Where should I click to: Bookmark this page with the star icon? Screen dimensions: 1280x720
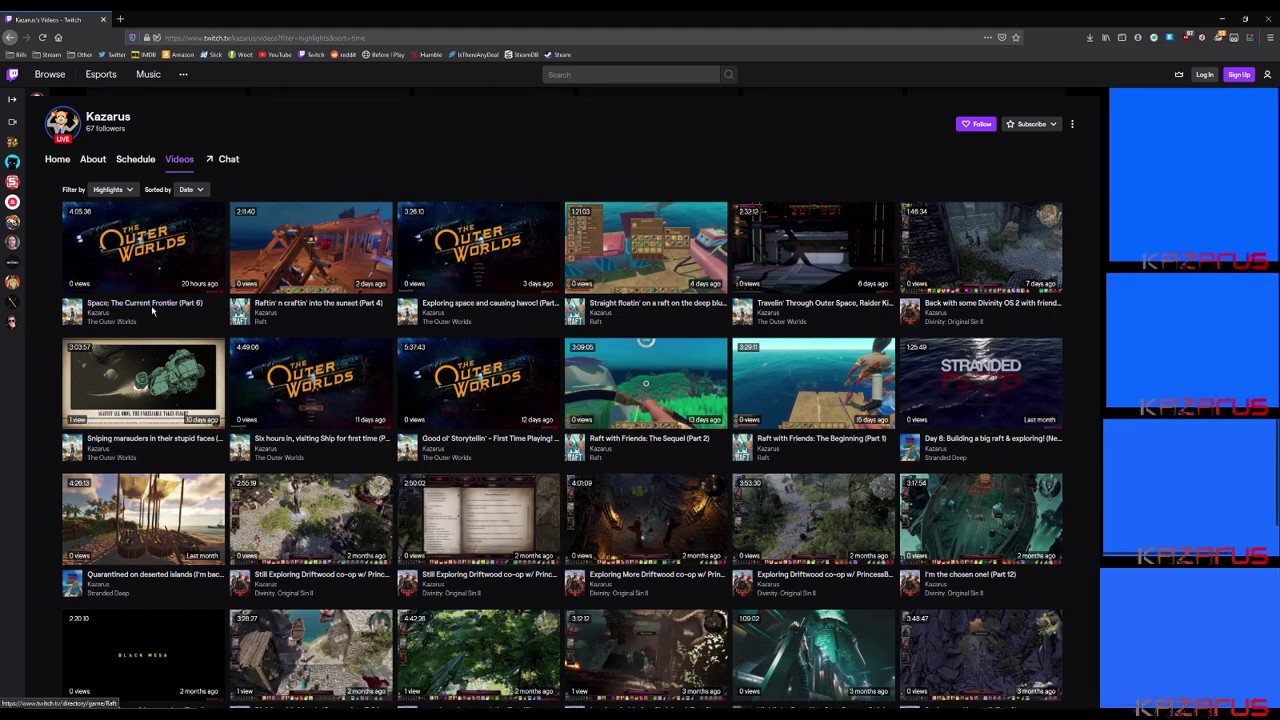coord(1016,38)
